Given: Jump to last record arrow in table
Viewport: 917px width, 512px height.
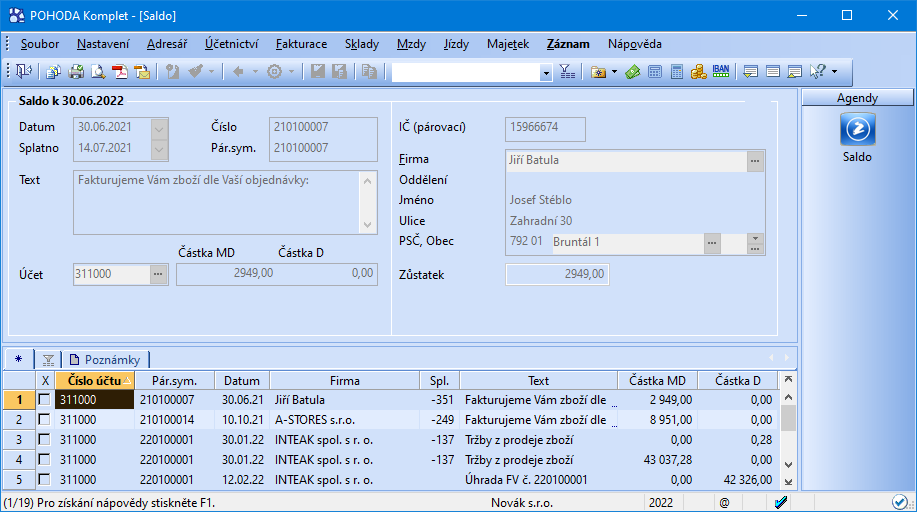Looking at the screenshot, I should (788, 482).
